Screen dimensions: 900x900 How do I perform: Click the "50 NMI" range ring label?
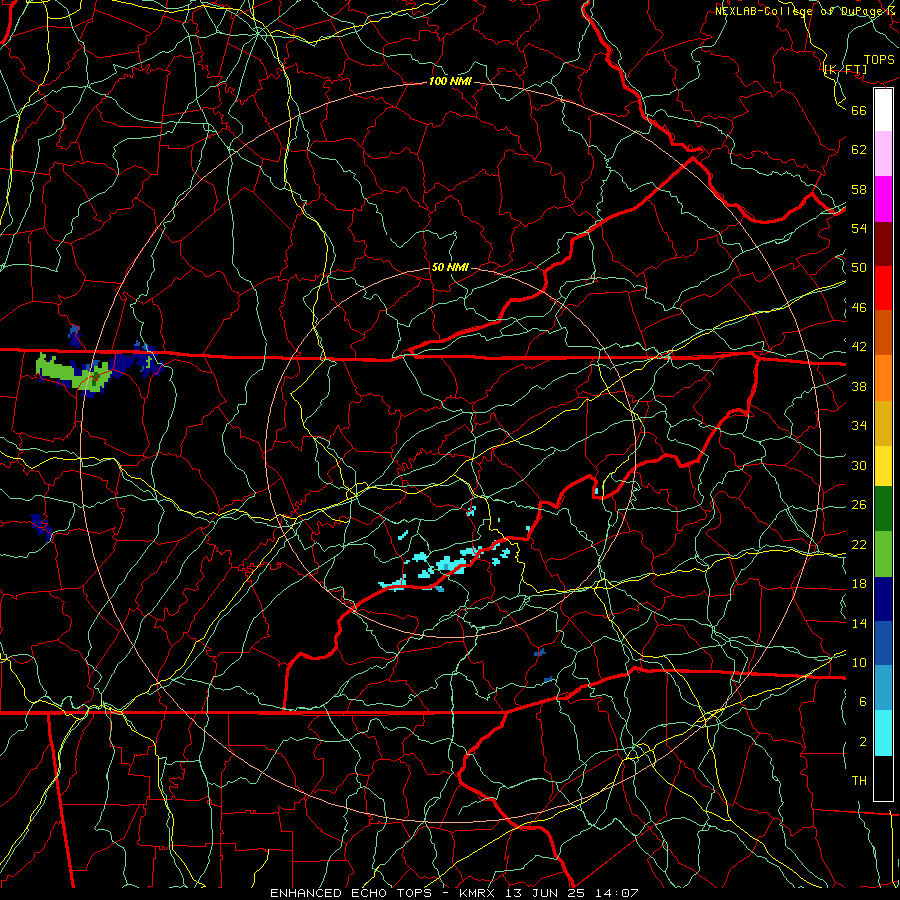click(x=450, y=267)
